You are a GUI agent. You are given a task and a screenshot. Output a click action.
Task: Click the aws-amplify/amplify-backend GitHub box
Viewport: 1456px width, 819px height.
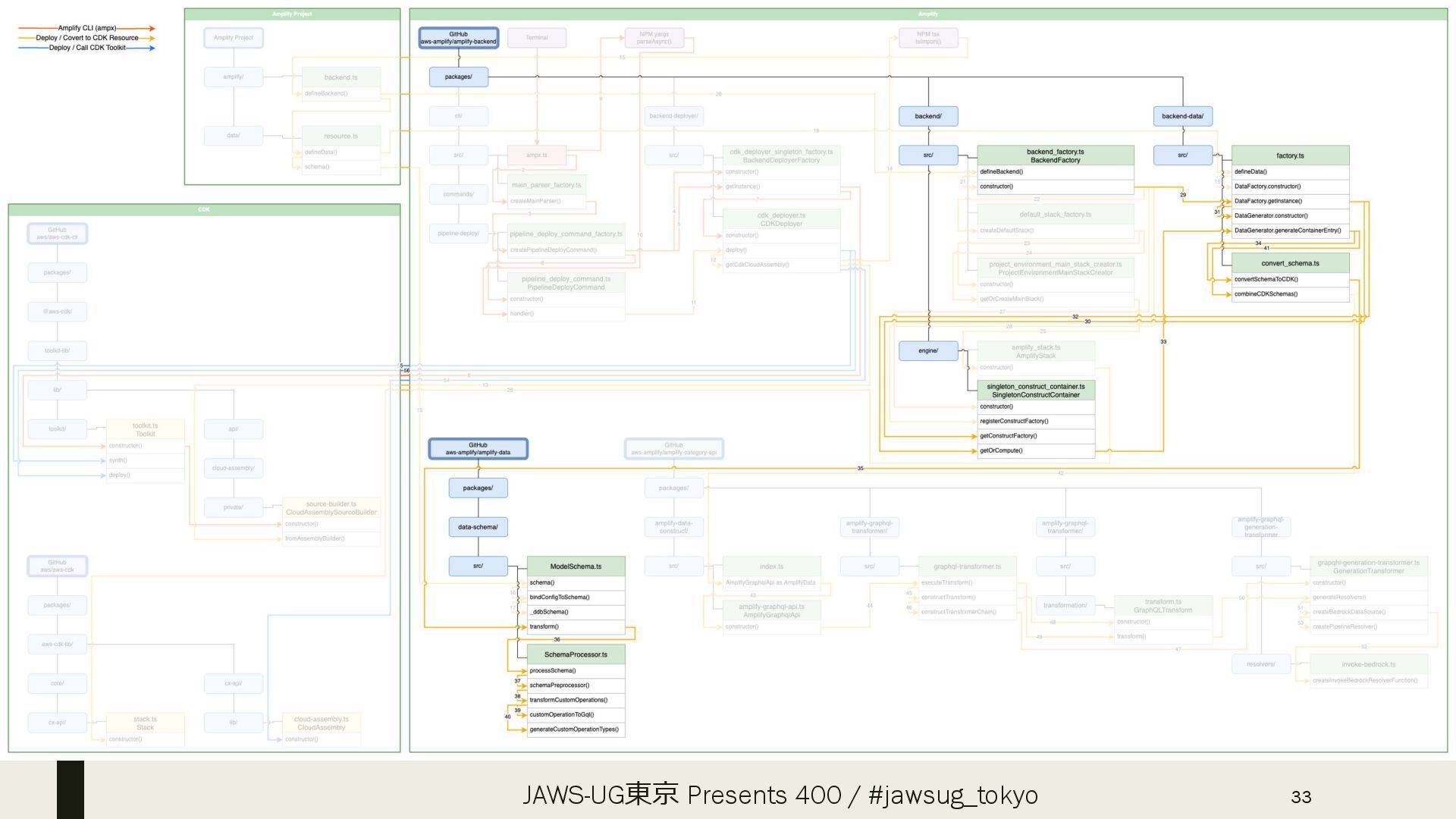458,38
